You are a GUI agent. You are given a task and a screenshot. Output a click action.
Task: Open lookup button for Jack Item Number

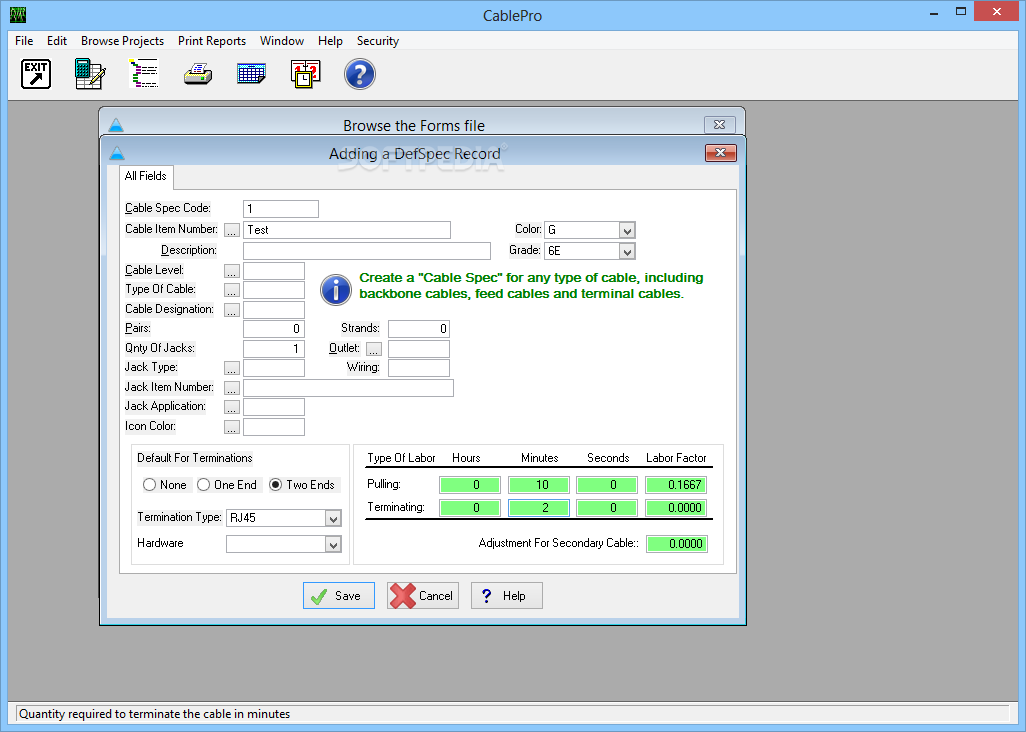[232, 389]
